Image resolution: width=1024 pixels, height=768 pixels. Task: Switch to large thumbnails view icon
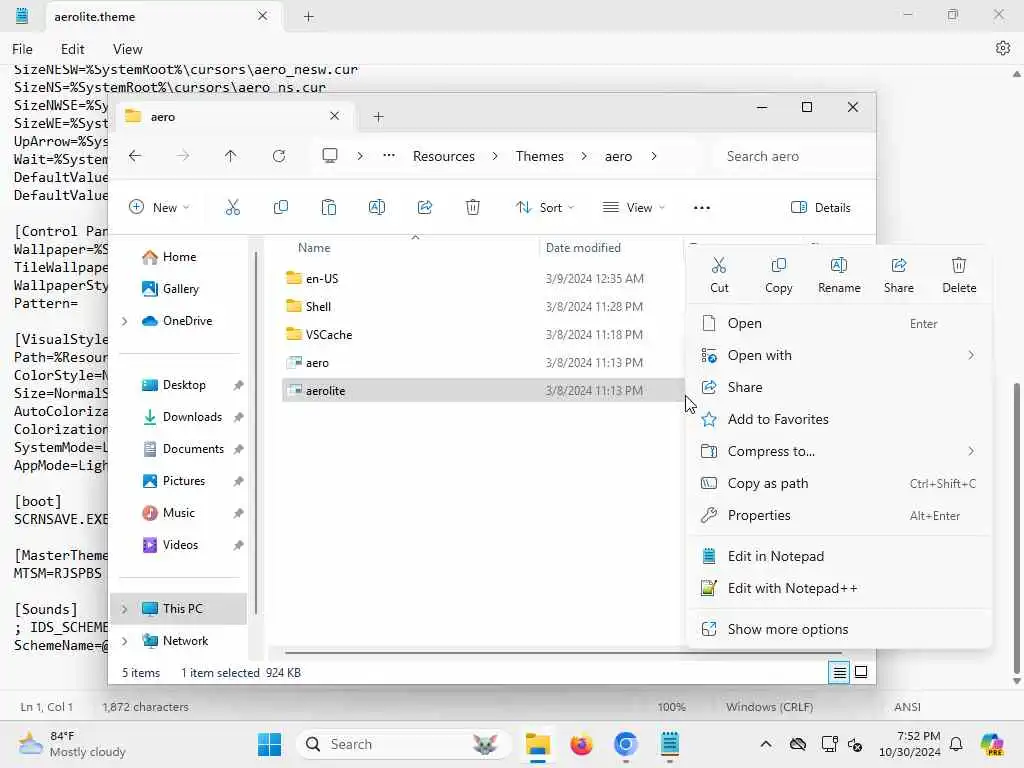861,672
